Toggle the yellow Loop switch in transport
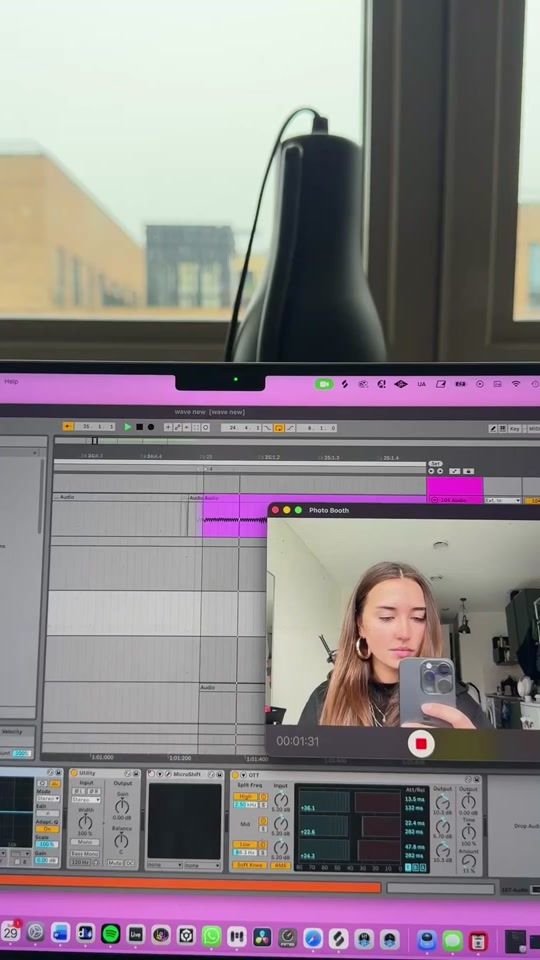The height and width of the screenshot is (960, 540). tap(279, 428)
